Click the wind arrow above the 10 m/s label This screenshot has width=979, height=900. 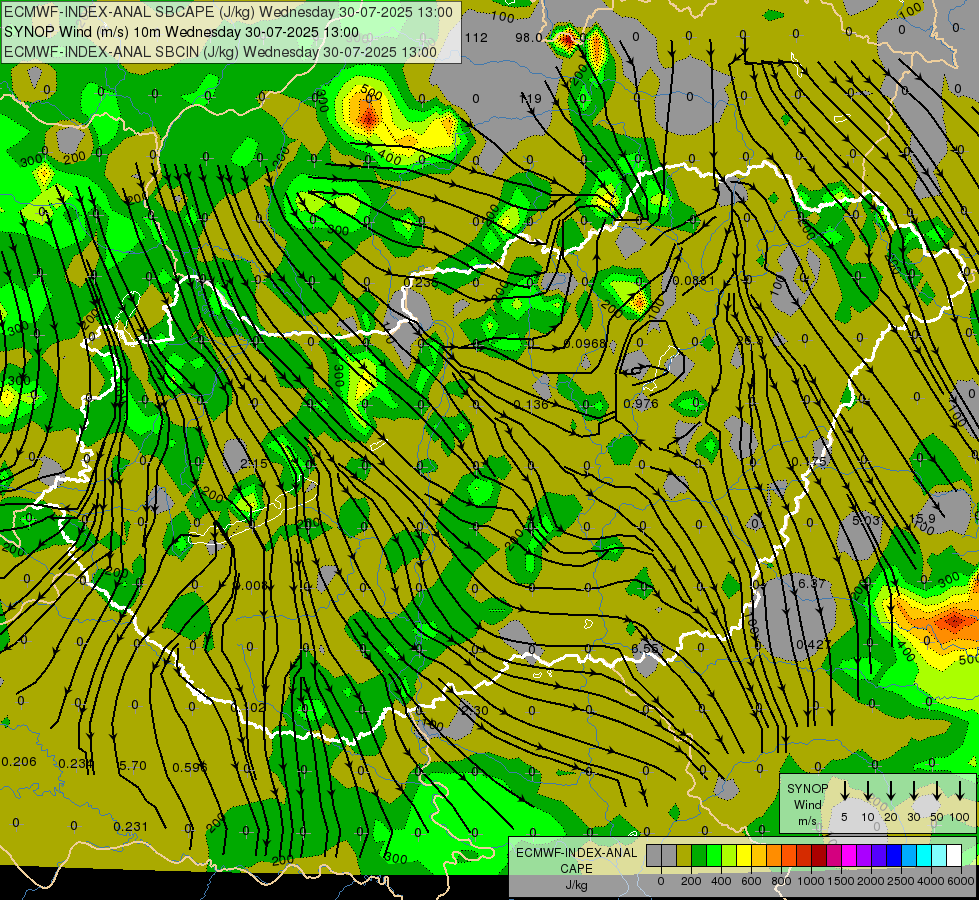[867, 791]
